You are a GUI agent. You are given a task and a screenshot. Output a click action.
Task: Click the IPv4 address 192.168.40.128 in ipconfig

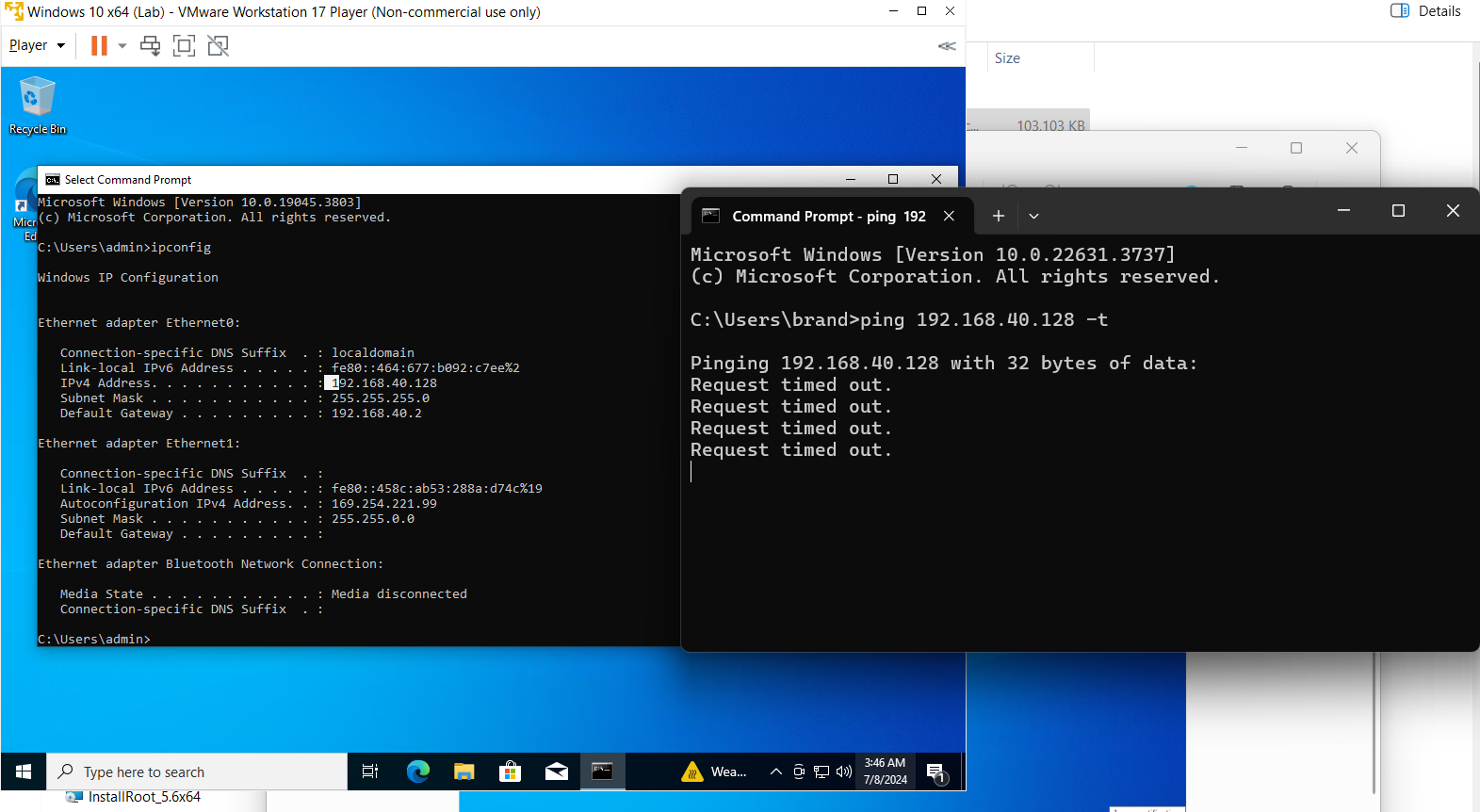pyautogui.click(x=384, y=383)
